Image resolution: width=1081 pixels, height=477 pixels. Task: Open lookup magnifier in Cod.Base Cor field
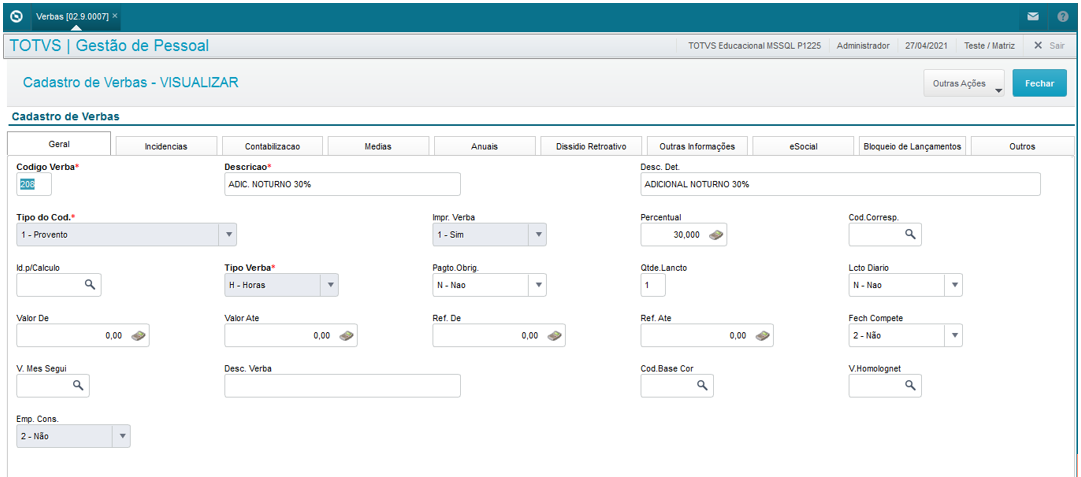(702, 385)
